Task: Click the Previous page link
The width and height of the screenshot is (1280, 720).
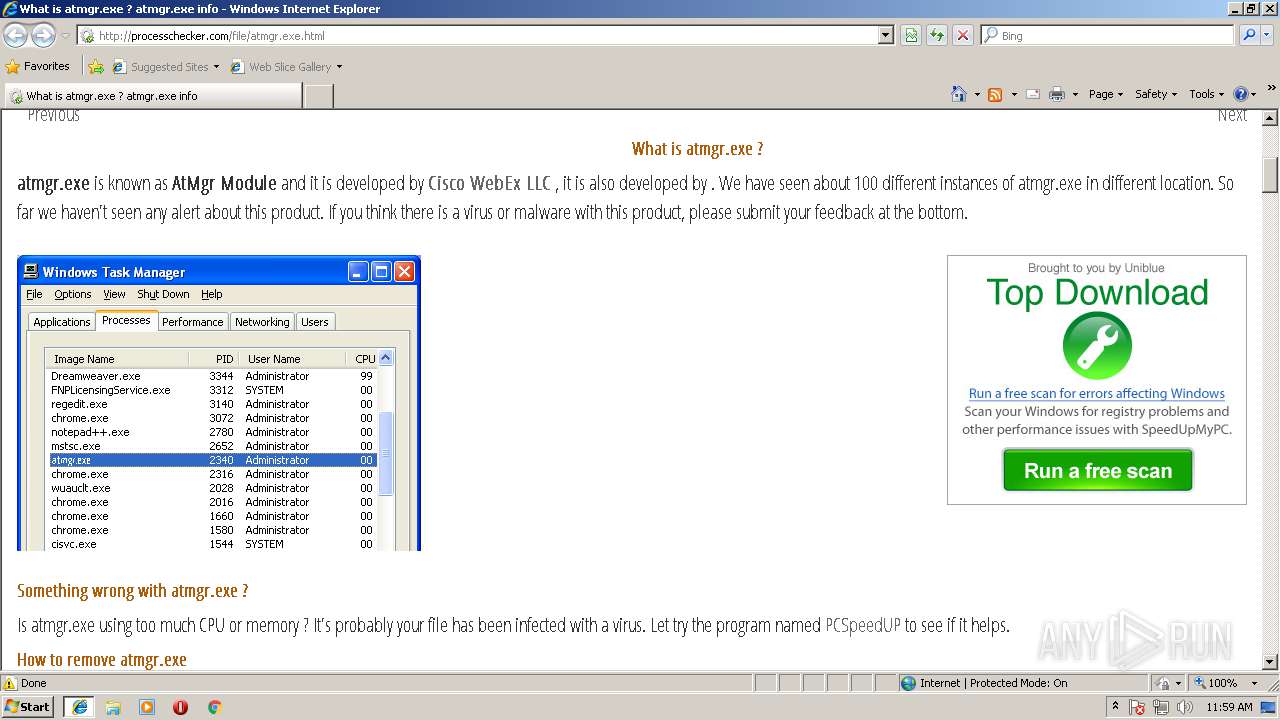Action: [53, 116]
